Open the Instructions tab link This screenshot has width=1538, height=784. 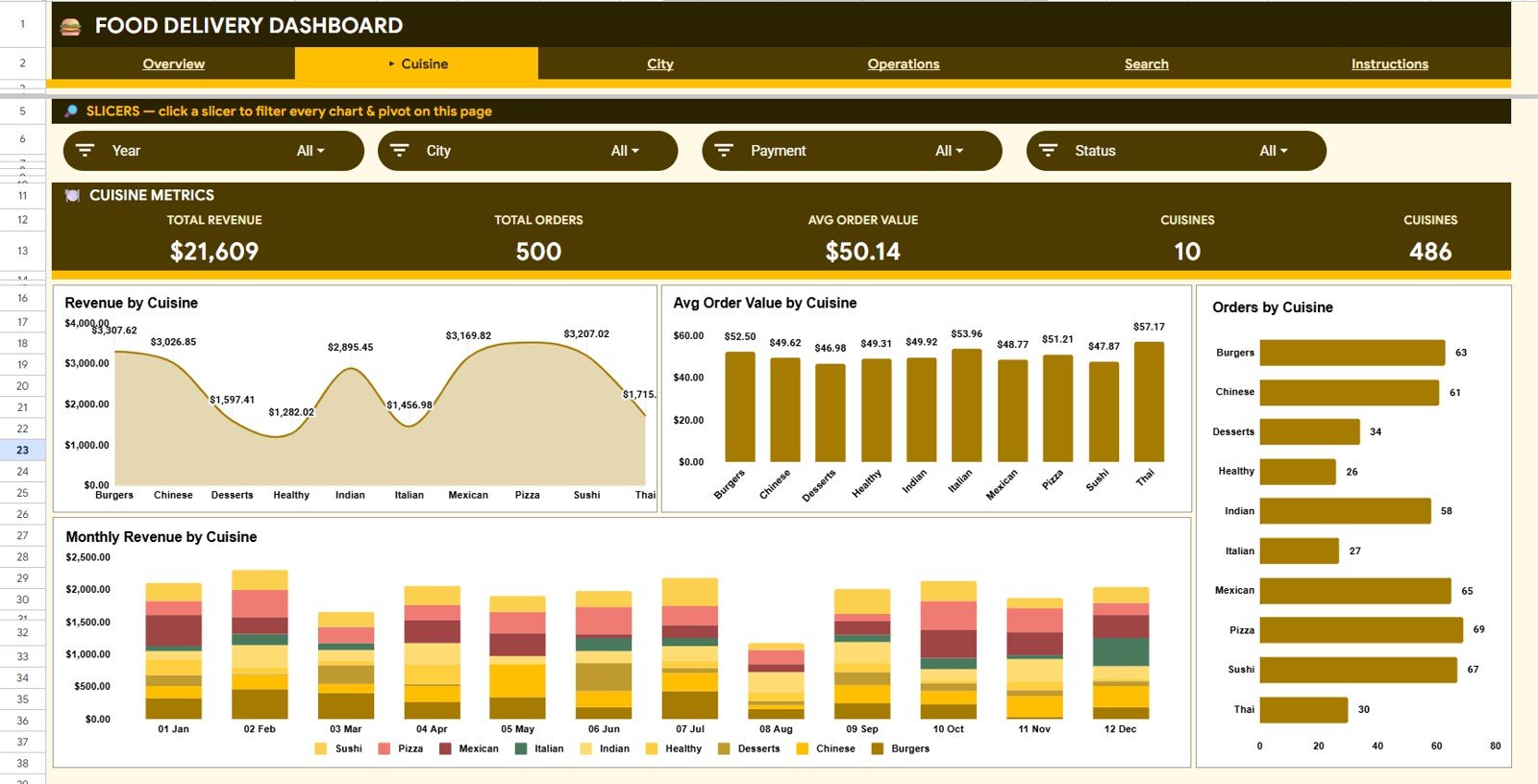click(1390, 63)
